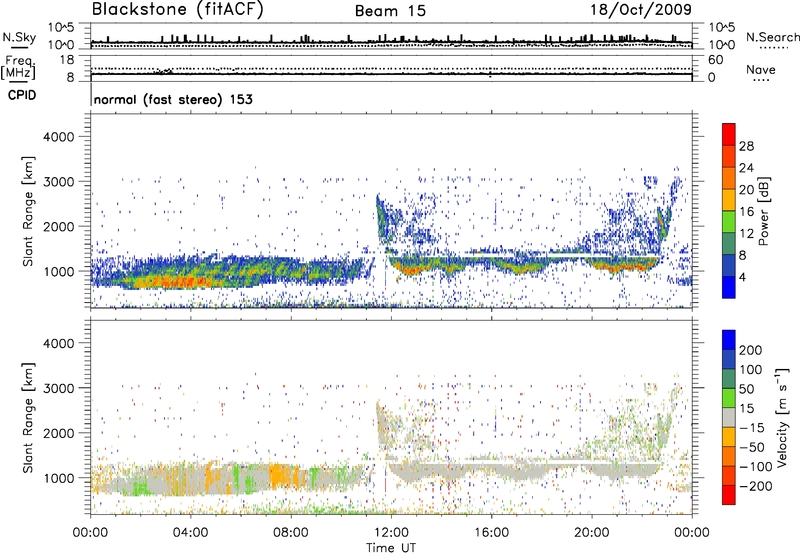Click the '20:00' time tick label

click(x=591, y=533)
